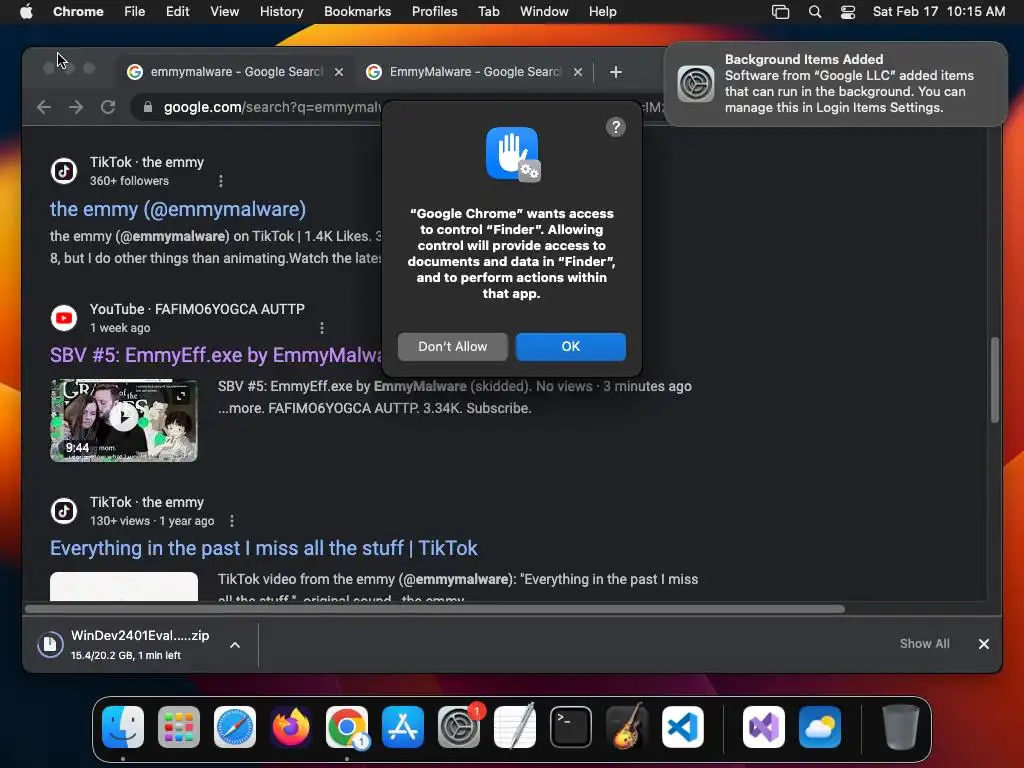This screenshot has width=1024, height=768.
Task: Close the emmymalware search tab
Action: 339,72
